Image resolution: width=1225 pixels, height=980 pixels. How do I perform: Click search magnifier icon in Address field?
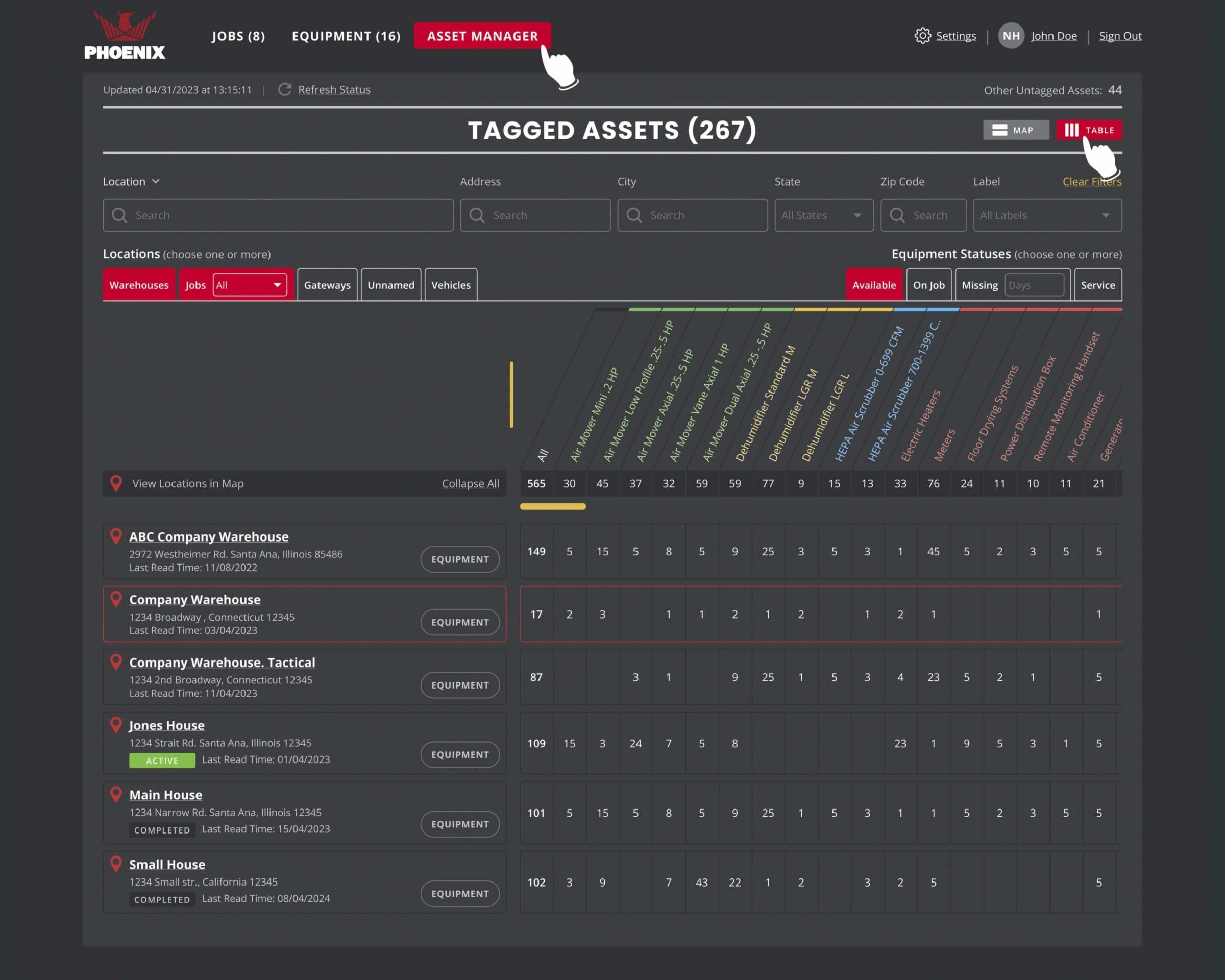pos(477,215)
